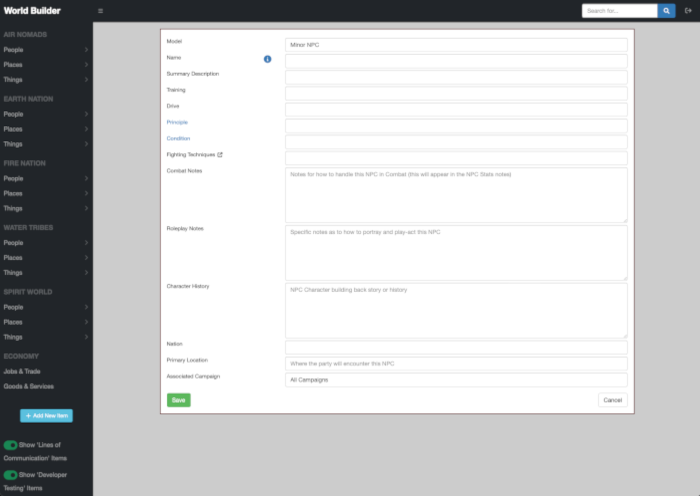Screen dimensions: 700x496
Task: Click the green Save button
Action: pyautogui.click(x=179, y=400)
